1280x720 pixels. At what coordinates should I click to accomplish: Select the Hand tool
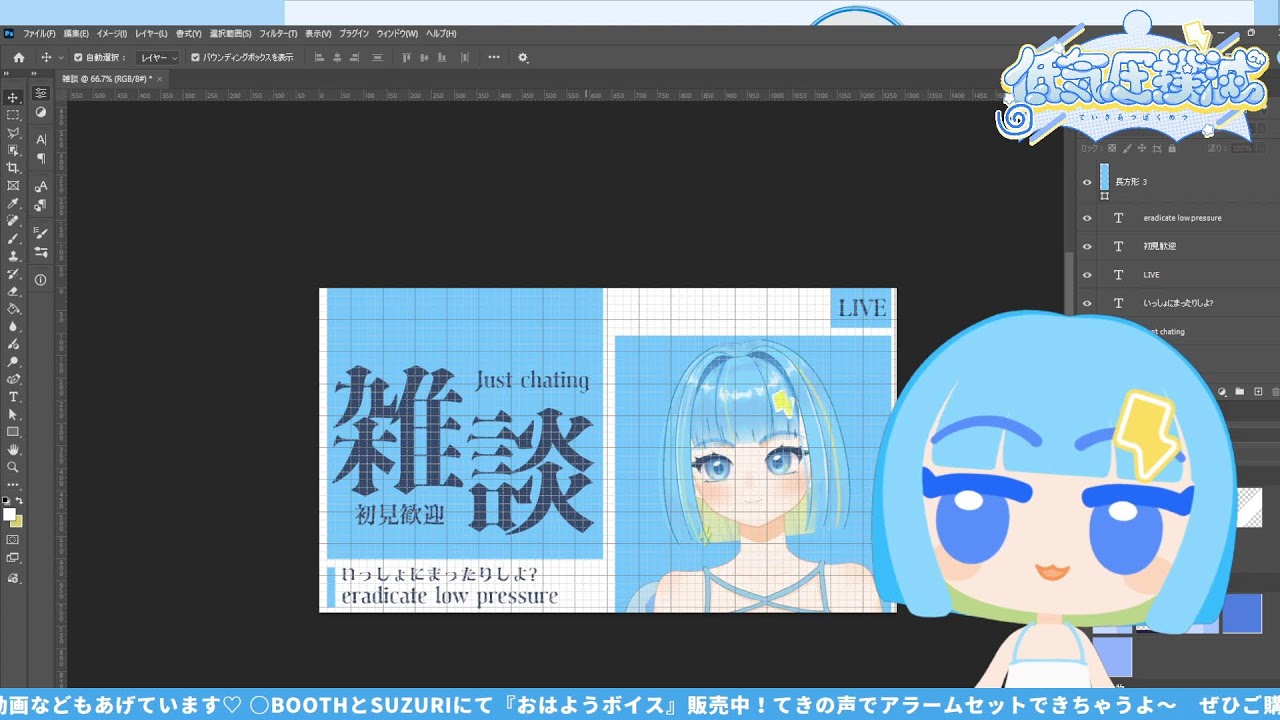point(13,450)
